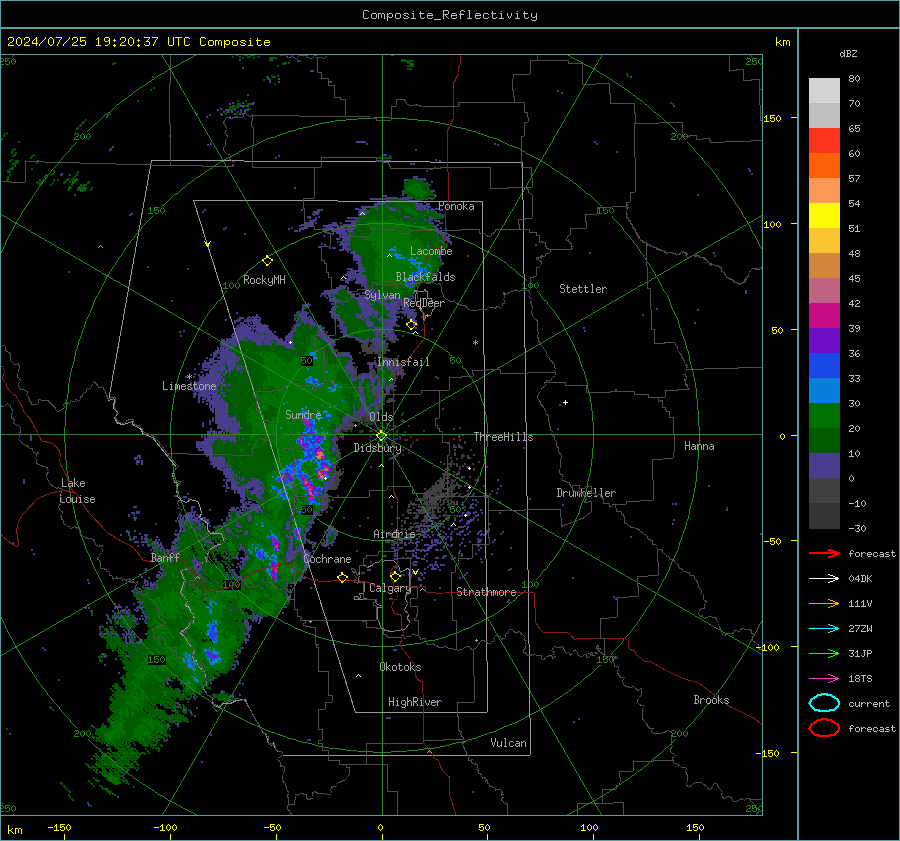Click the magenta 18TS arrow legend icon
The width and height of the screenshot is (900, 841).
824,679
